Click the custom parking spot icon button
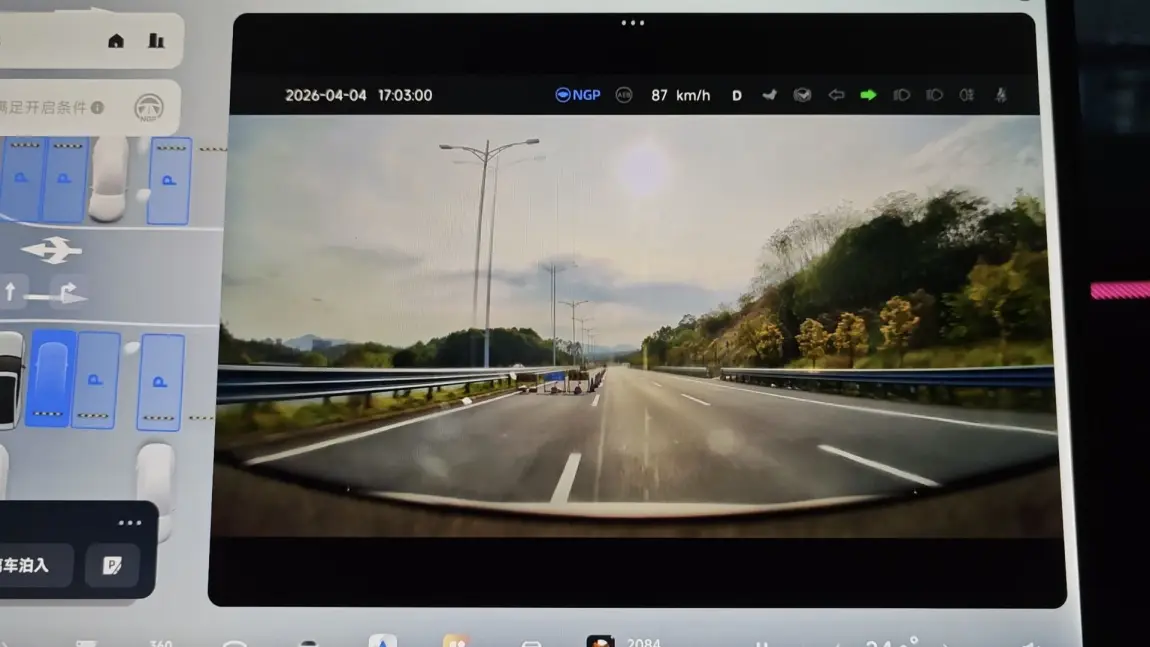 [112, 566]
